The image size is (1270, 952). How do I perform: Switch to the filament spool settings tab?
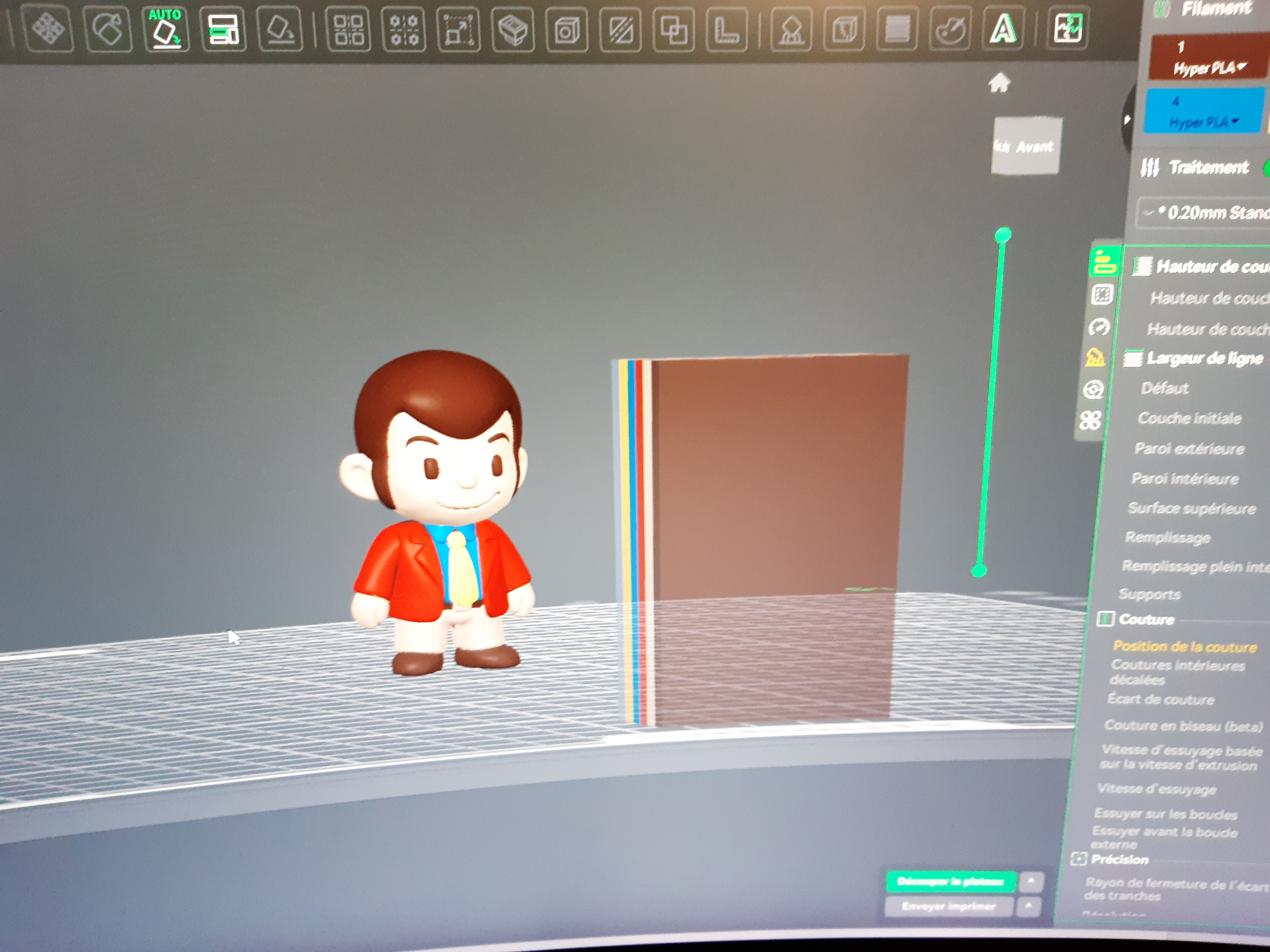click(1093, 390)
